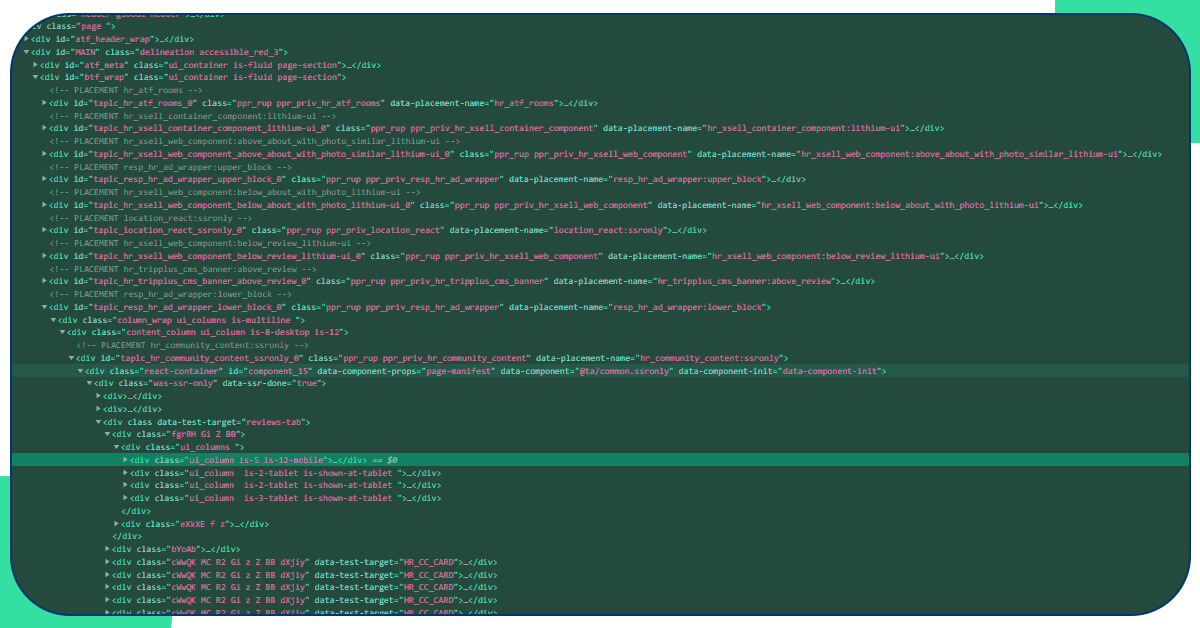Collapse the was-ssr-only div arrow

90,383
